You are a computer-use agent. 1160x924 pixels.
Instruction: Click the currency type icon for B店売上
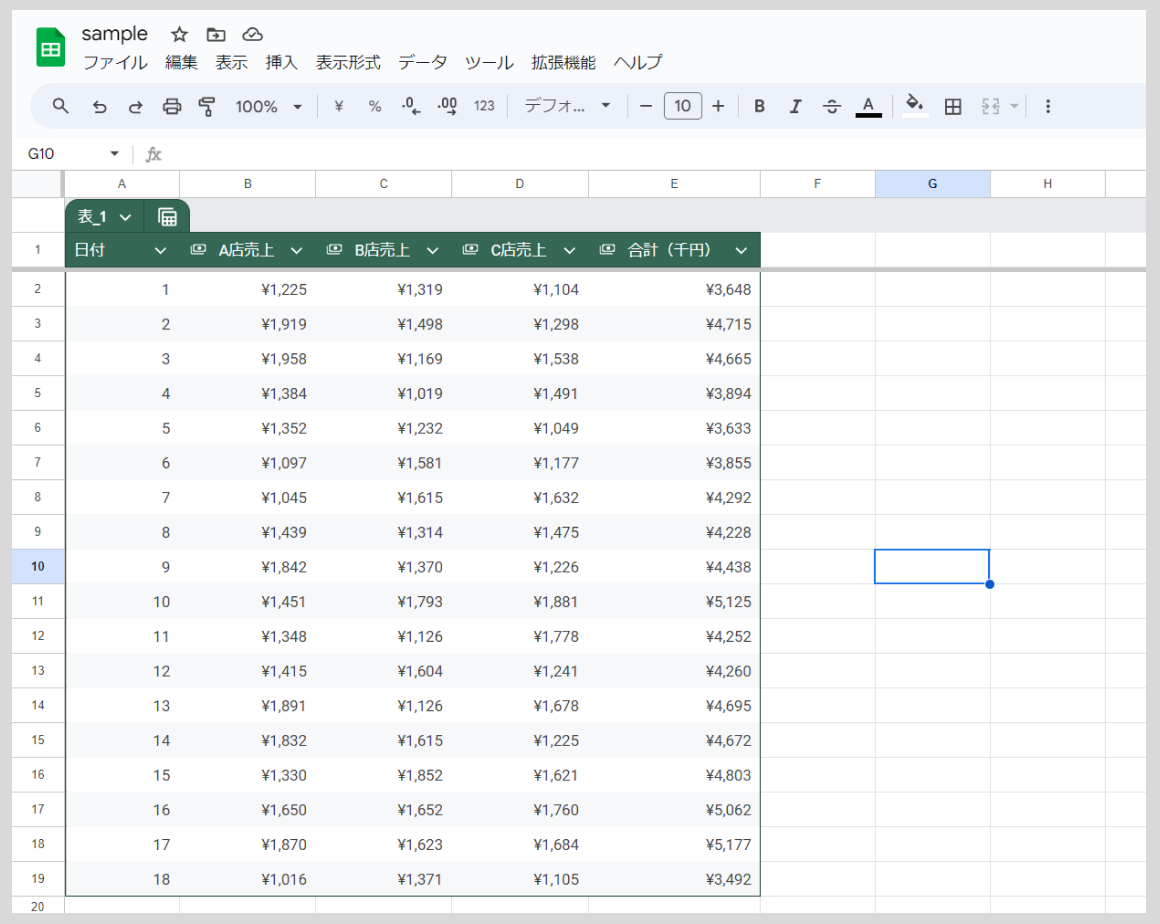(334, 250)
